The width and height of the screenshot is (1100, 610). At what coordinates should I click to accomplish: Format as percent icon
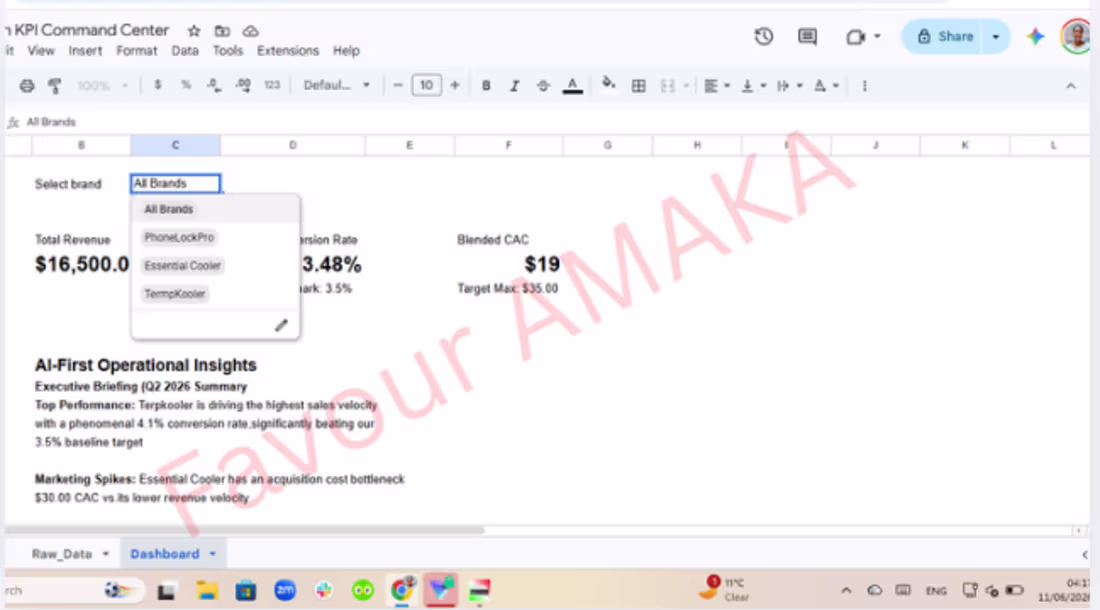186,85
